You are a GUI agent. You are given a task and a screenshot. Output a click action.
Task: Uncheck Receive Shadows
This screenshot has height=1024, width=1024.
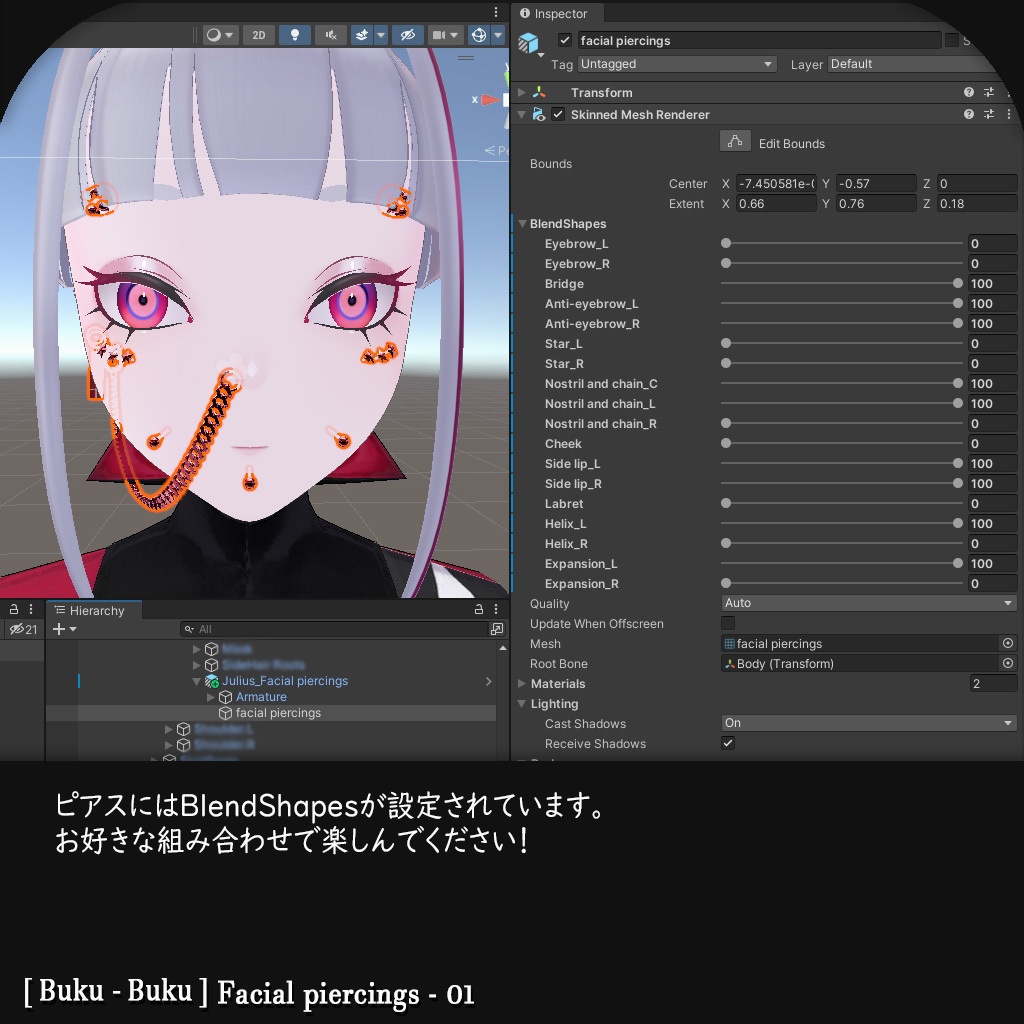click(x=727, y=743)
